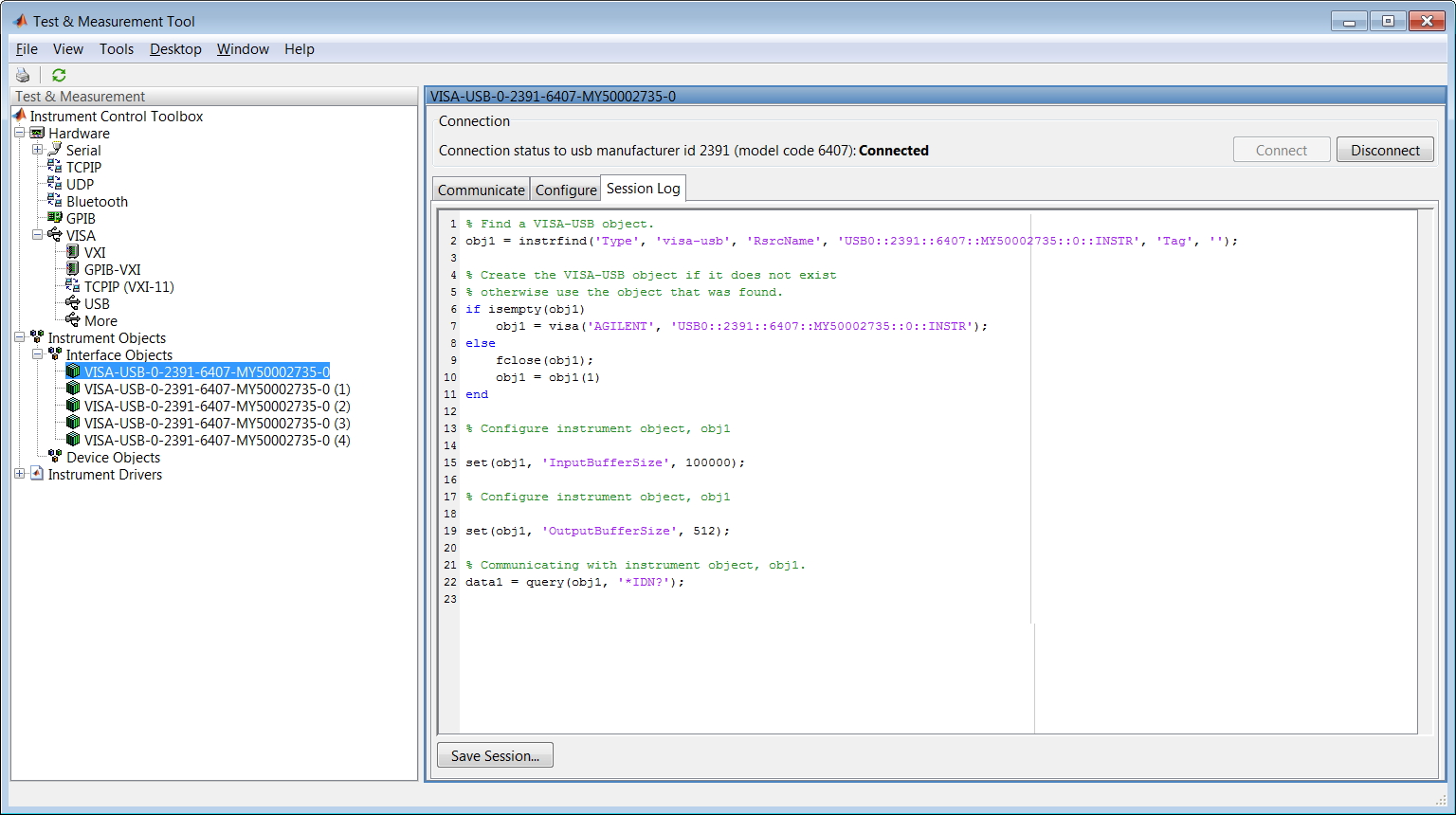Viewport: 1456px width, 815px height.
Task: Click the More node icon
Action: pos(73,320)
